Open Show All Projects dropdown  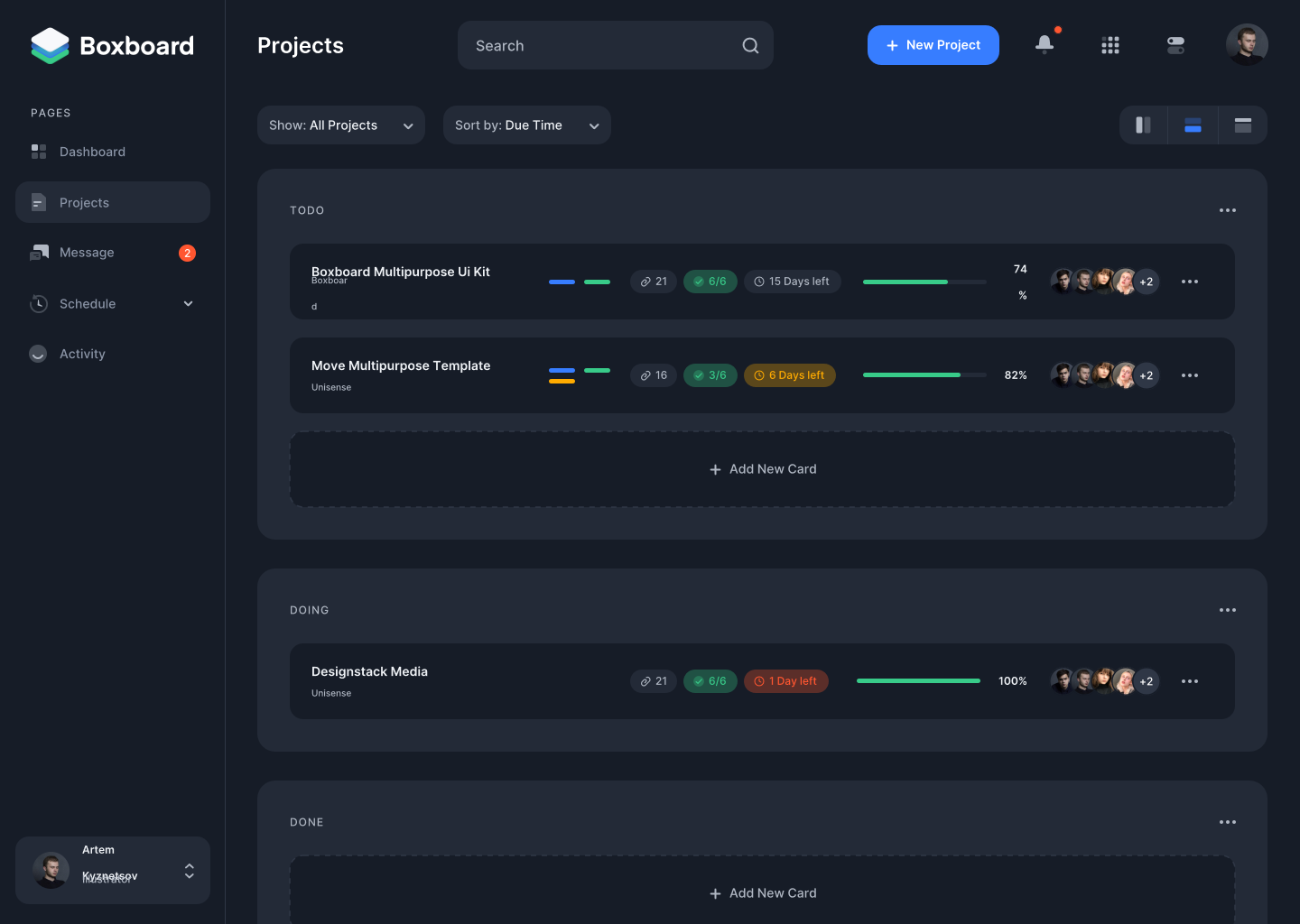[341, 125]
